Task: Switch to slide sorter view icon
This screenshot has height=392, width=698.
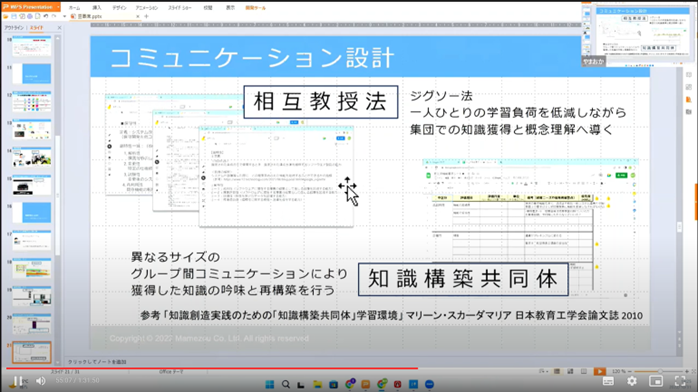Action: (570, 372)
